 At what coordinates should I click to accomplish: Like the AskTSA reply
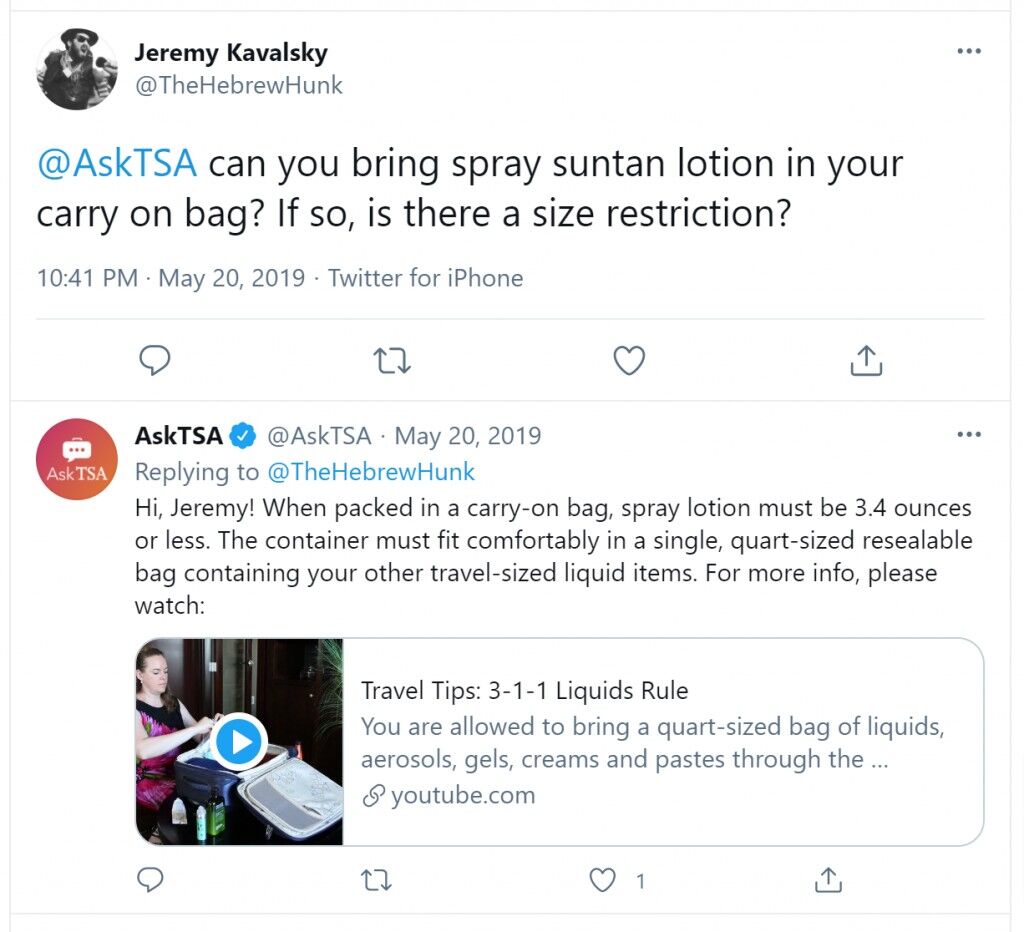[x=602, y=880]
